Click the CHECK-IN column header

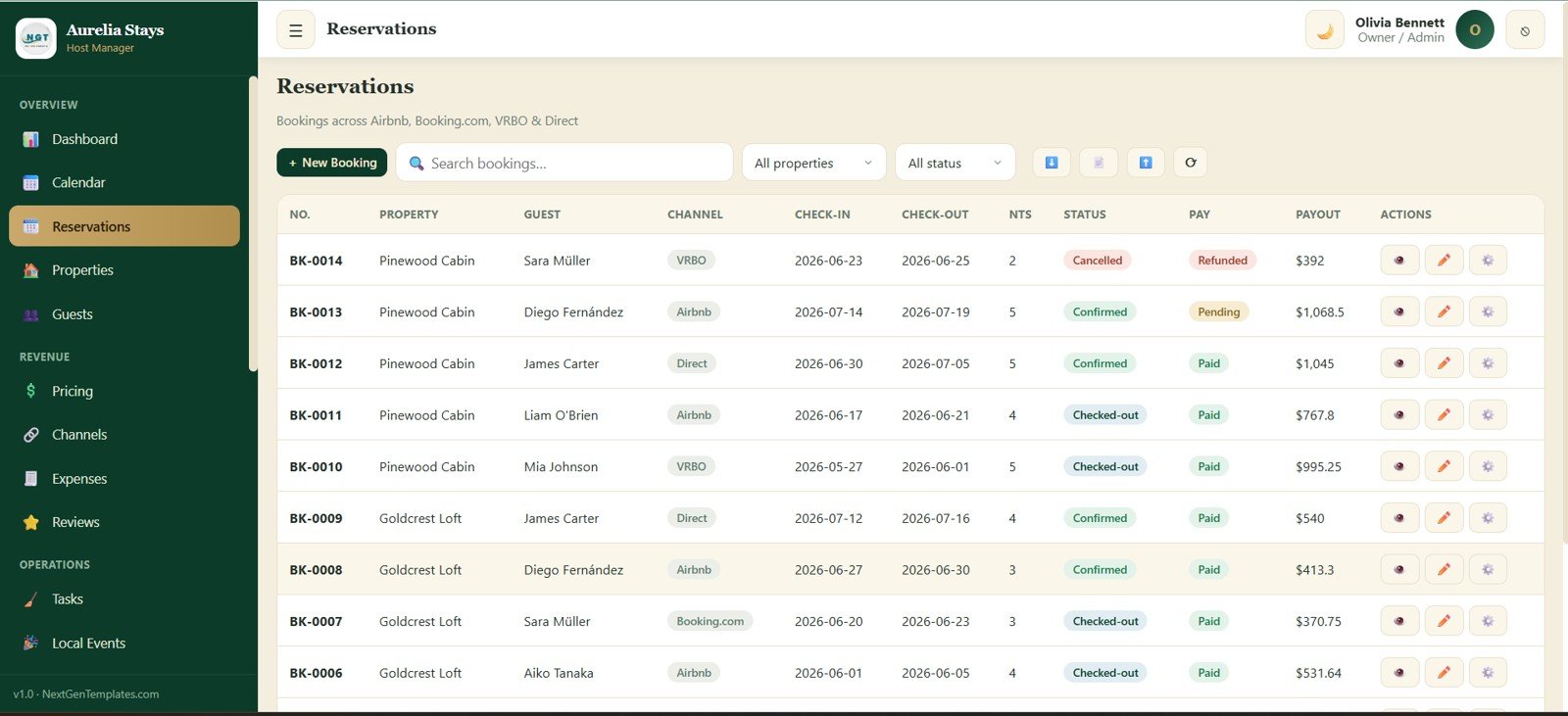coord(822,215)
